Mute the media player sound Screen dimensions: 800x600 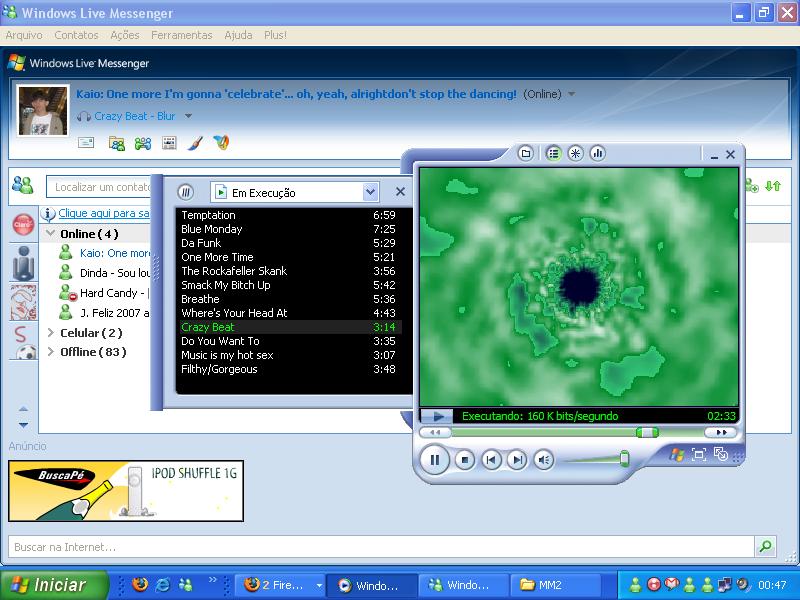(x=544, y=460)
